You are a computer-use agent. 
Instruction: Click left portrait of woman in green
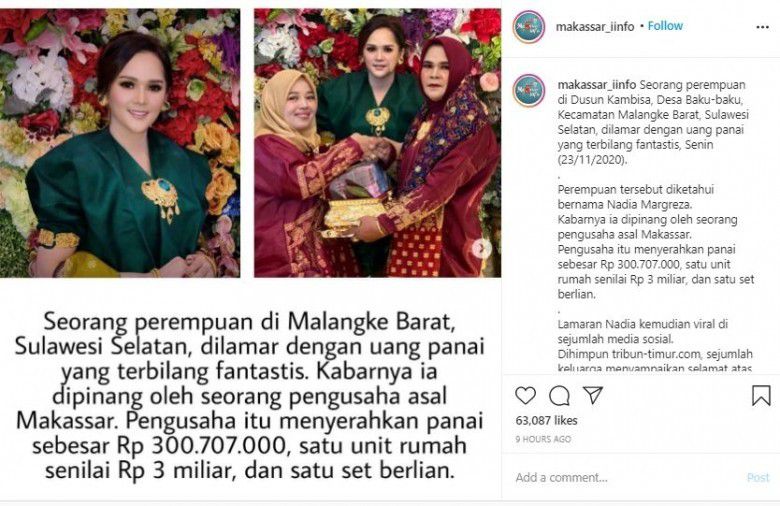(120, 143)
